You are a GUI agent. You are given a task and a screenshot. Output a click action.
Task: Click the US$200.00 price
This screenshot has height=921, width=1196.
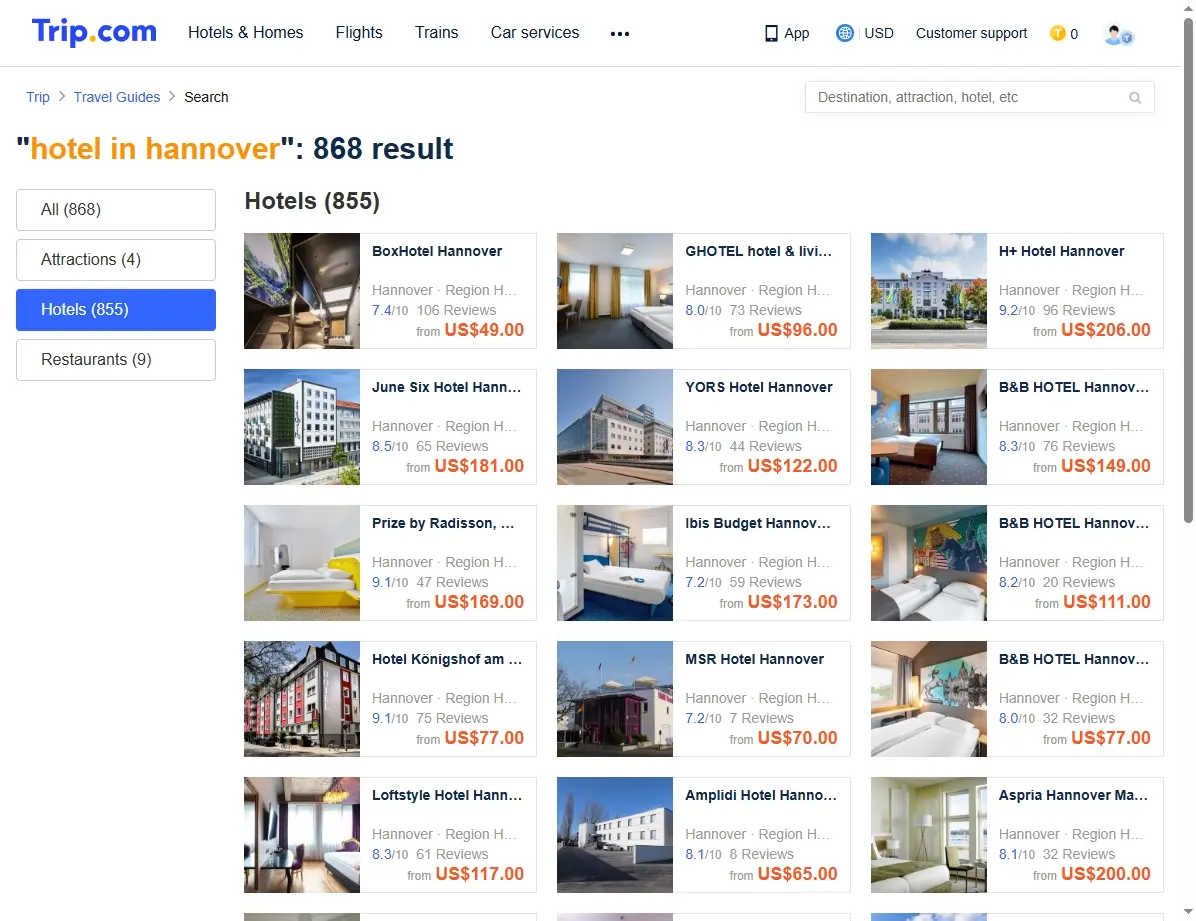(x=1105, y=874)
